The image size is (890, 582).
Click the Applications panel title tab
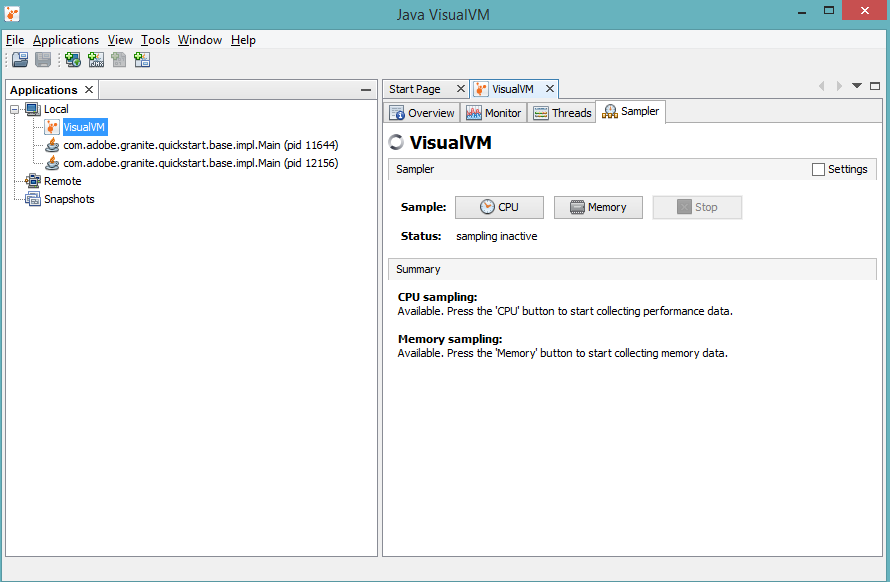coord(44,90)
